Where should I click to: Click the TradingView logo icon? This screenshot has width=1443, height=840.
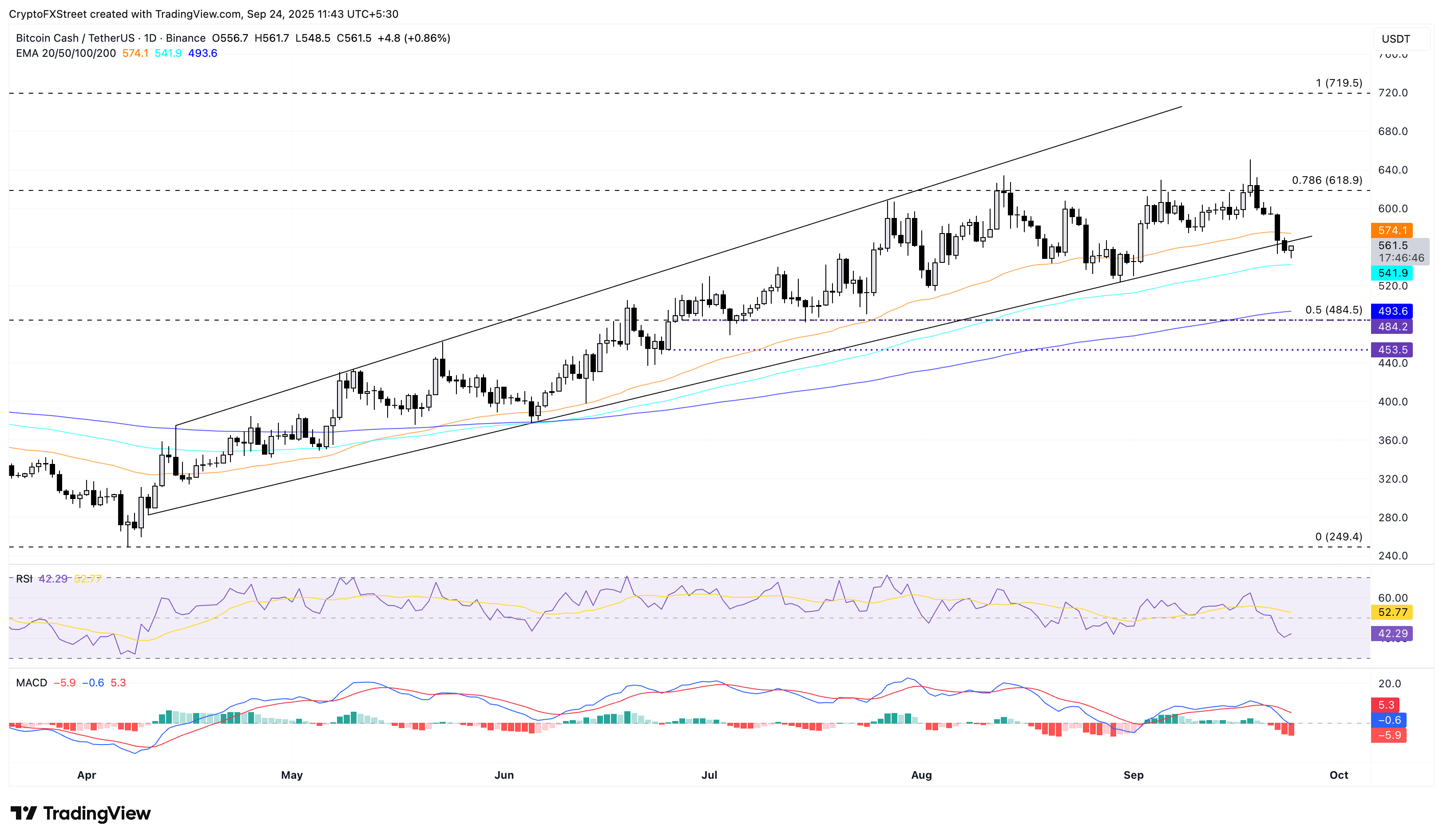click(x=23, y=812)
